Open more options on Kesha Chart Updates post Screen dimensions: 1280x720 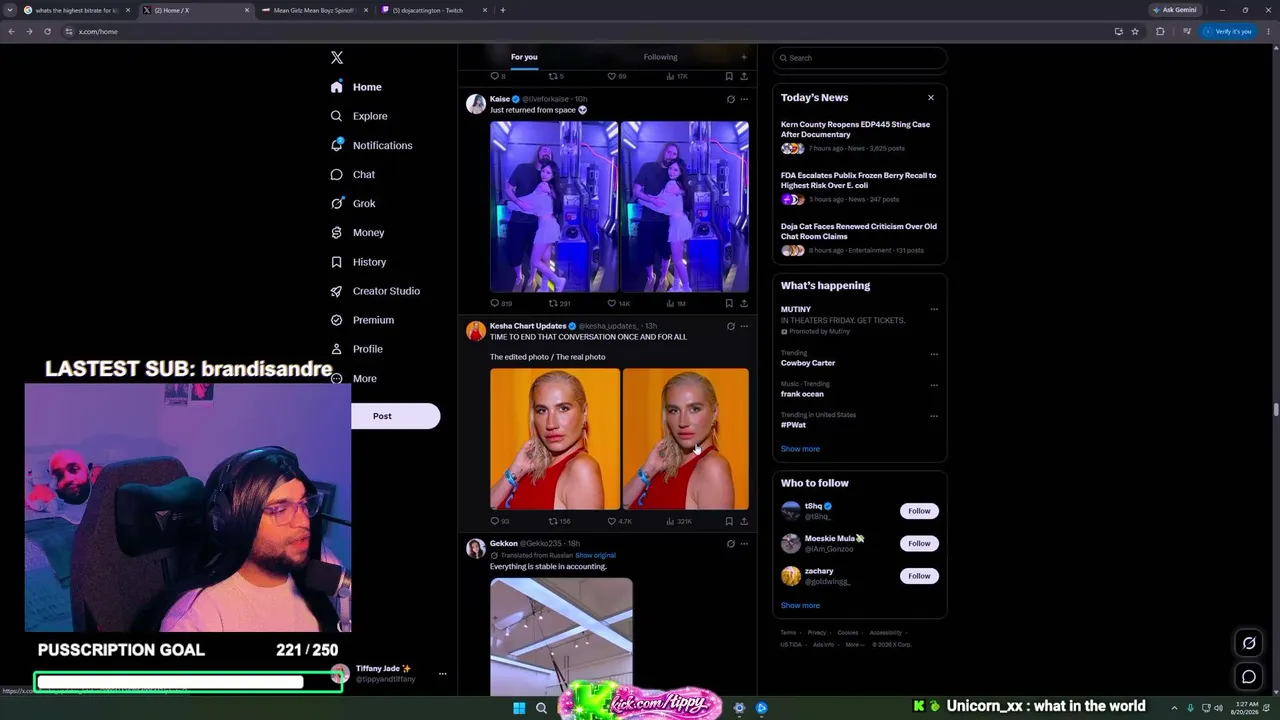pos(744,326)
